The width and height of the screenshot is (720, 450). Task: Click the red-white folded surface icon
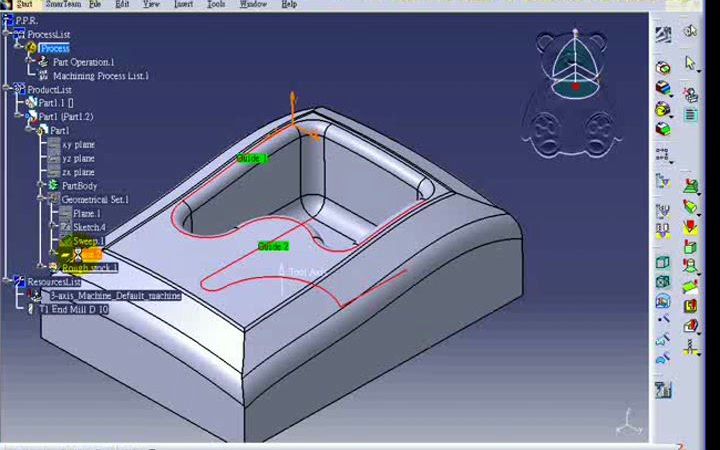(x=690, y=326)
